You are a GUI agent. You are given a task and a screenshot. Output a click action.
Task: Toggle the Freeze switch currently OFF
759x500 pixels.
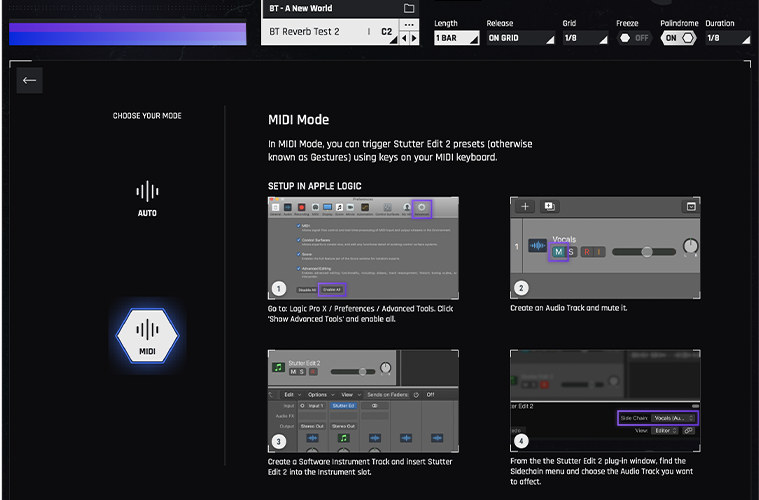point(634,38)
